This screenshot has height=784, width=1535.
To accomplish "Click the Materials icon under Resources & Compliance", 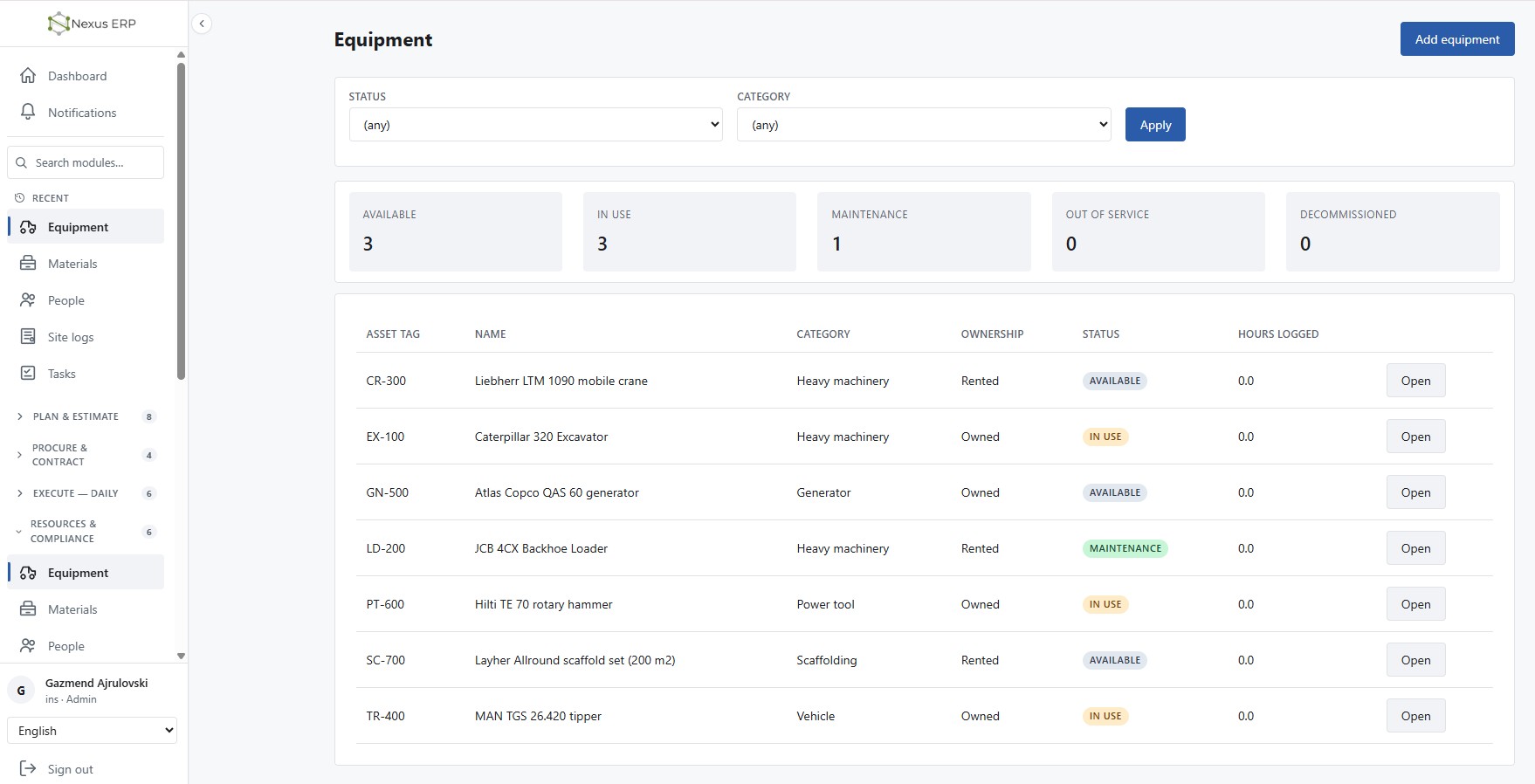I will 28,609.
